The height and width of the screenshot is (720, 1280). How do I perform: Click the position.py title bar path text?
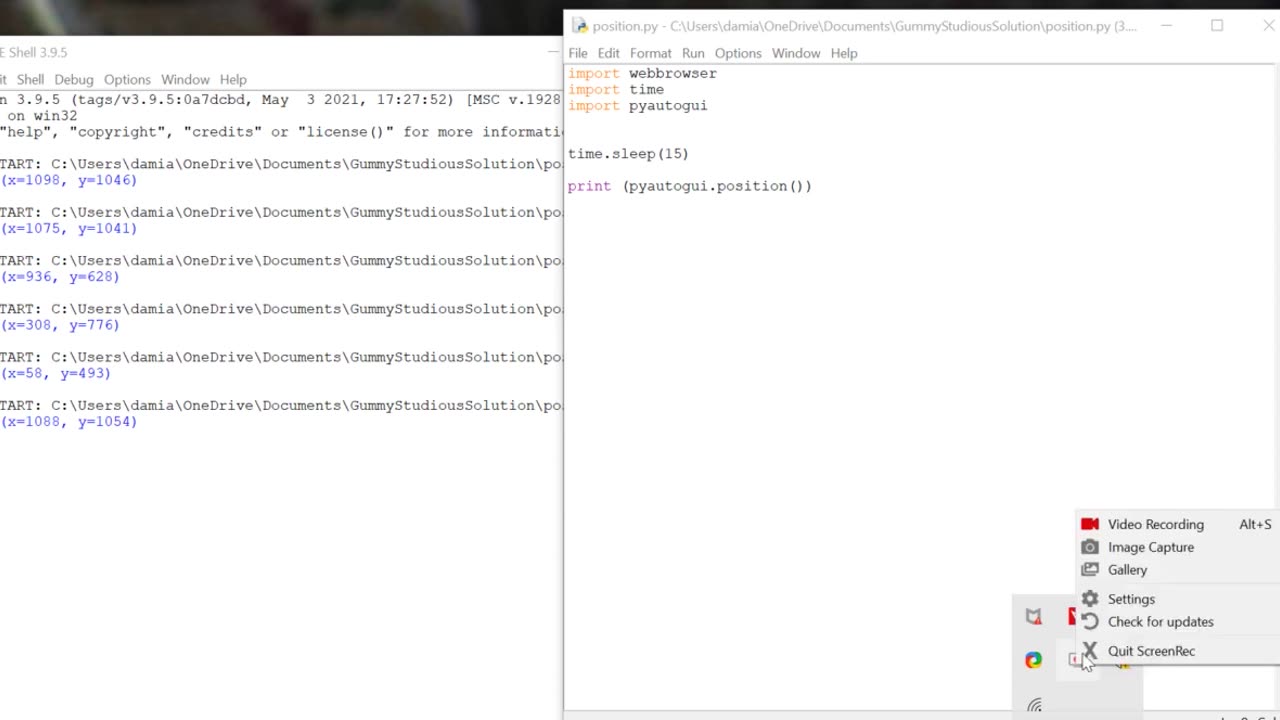pos(864,26)
